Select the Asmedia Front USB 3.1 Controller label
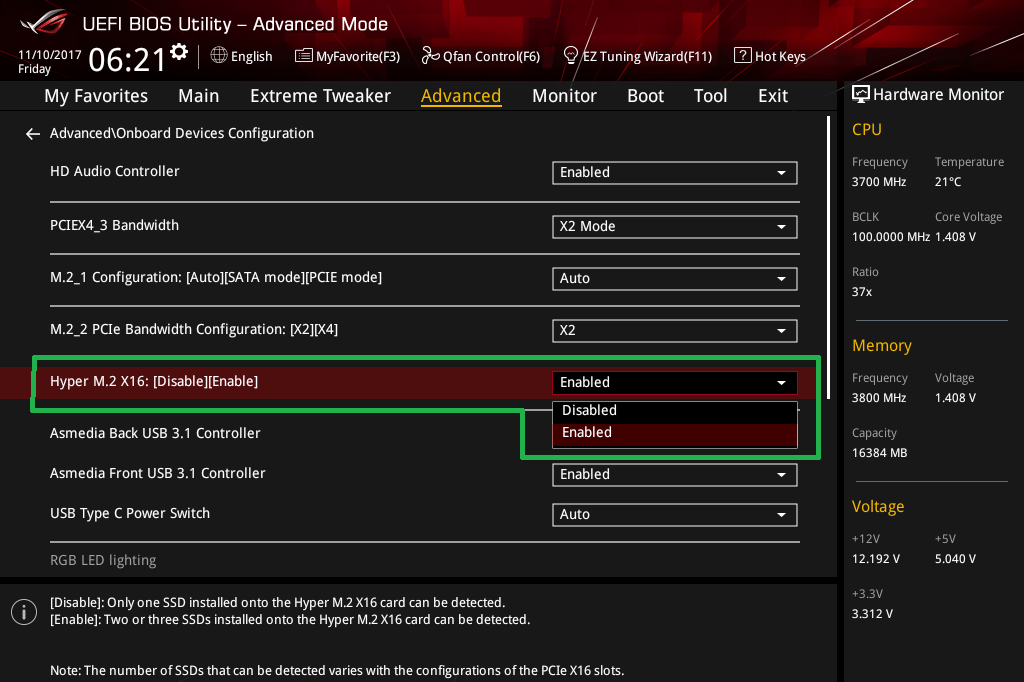Viewport: 1024px width, 682px height. (157, 474)
